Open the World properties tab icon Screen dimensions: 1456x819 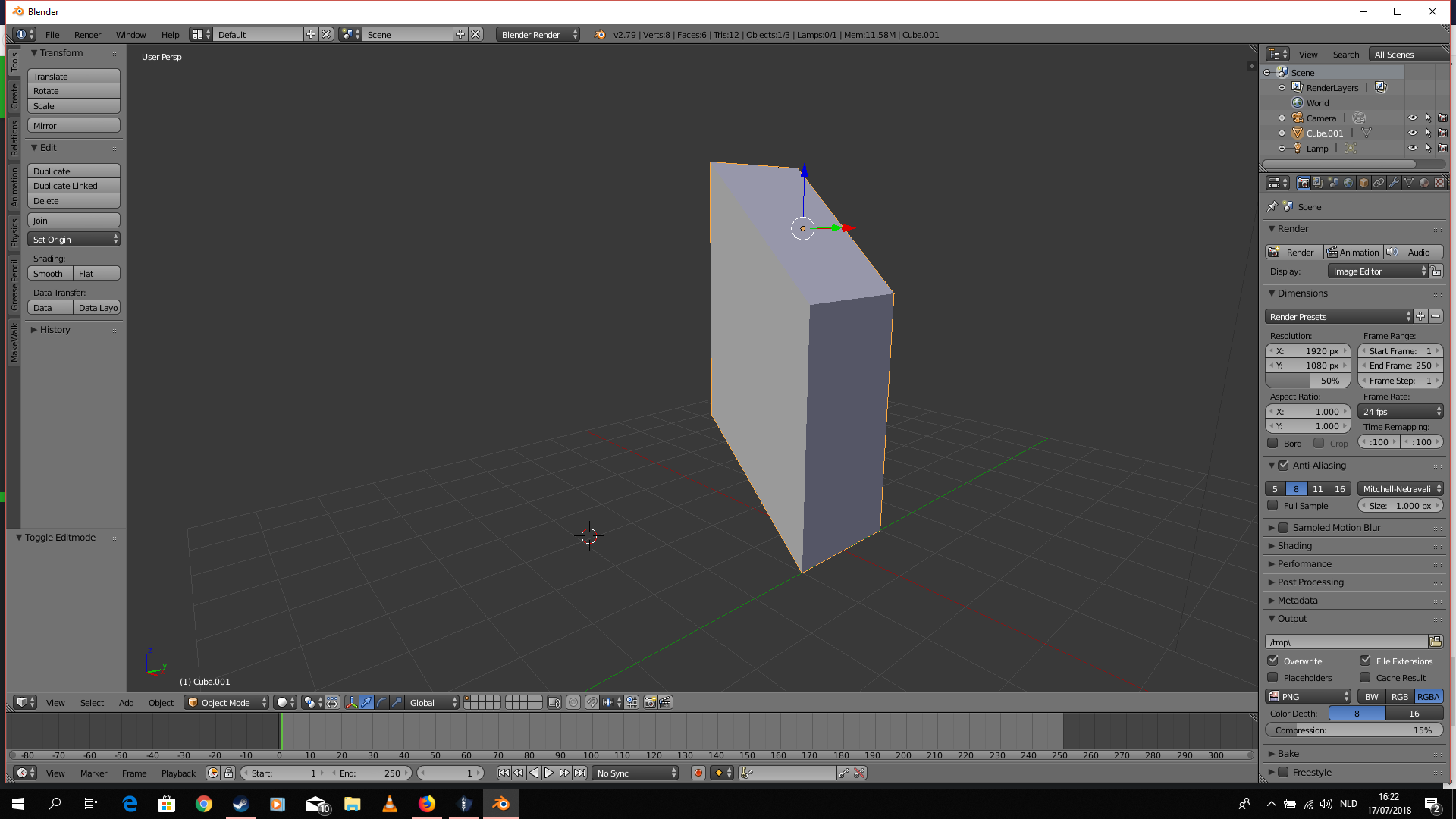(x=1348, y=183)
